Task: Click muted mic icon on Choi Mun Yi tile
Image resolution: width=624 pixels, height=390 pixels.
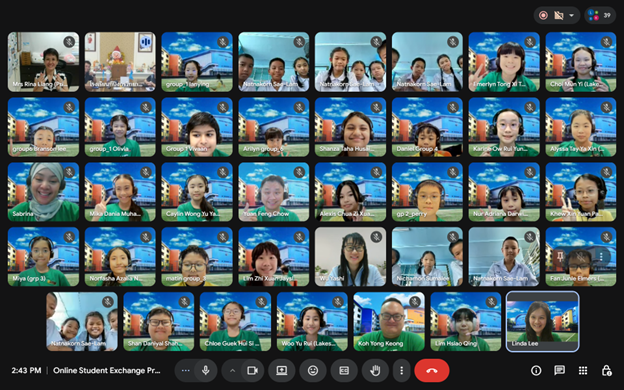Action: [606, 42]
